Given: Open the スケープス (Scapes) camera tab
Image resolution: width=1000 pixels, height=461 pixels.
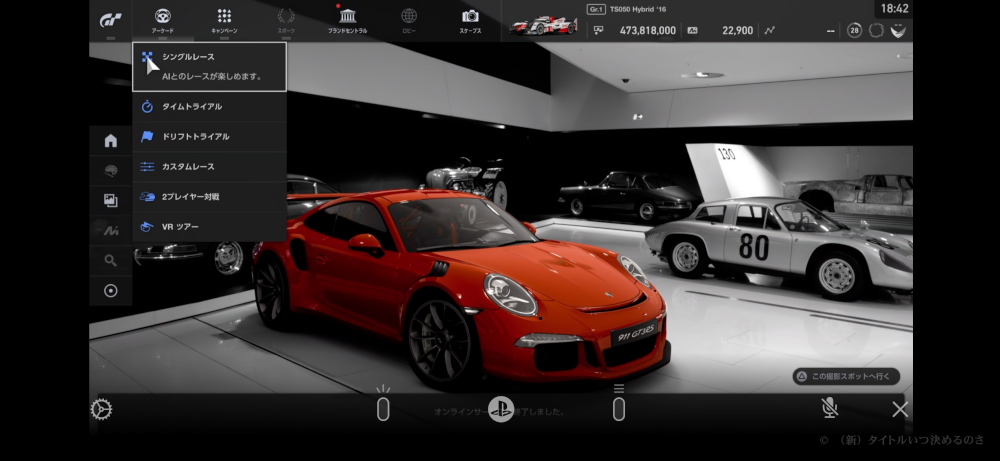Looking at the screenshot, I should click(470, 21).
